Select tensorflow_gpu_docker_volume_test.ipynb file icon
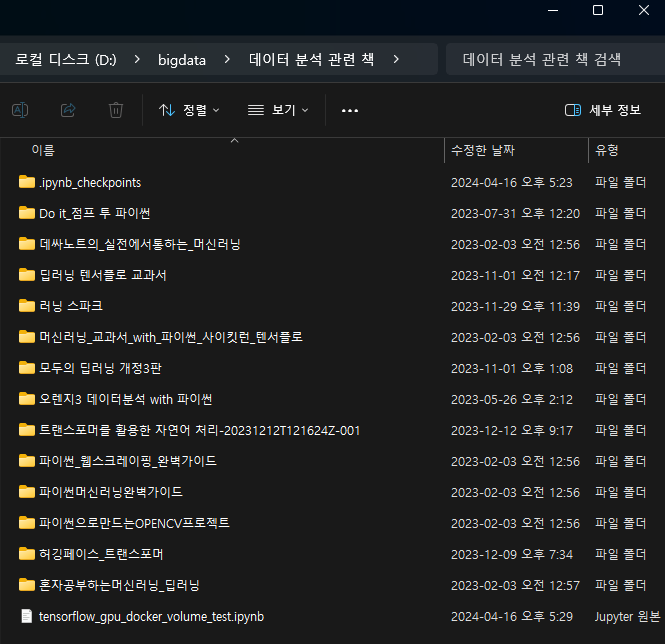This screenshot has width=665, height=644. click(27, 616)
